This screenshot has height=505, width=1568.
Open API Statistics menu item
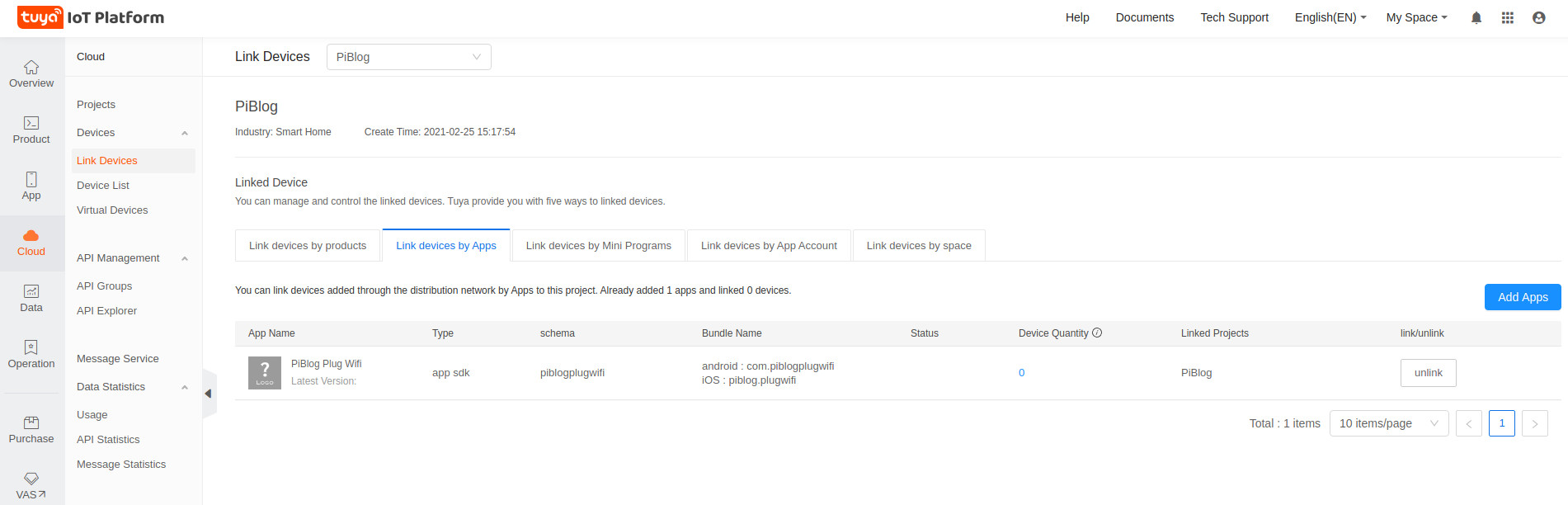pos(108,440)
